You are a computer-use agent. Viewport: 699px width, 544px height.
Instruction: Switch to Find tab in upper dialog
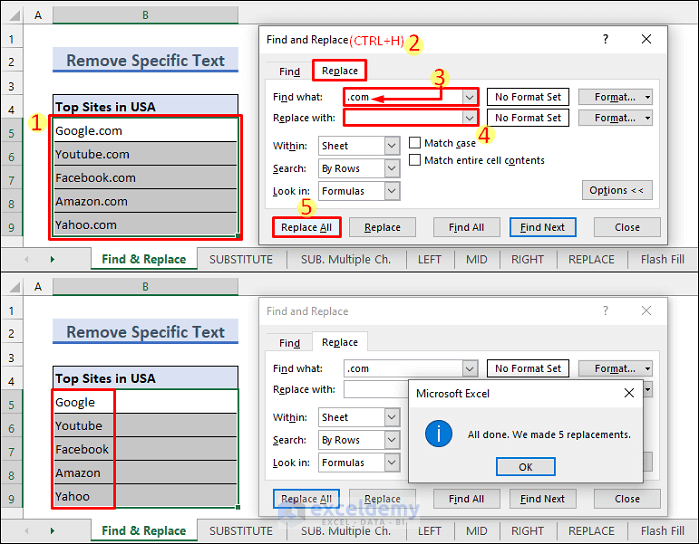290,71
